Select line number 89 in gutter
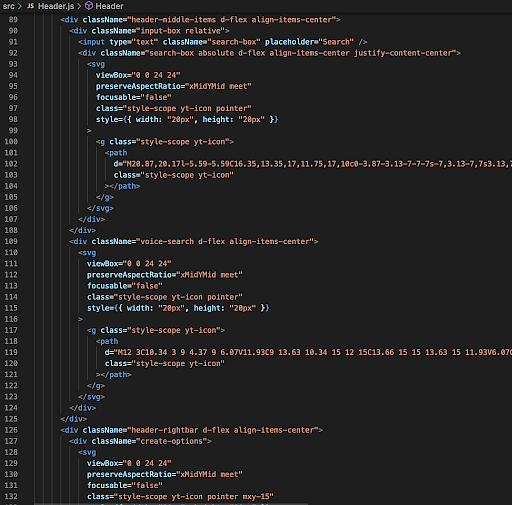 [13, 20]
